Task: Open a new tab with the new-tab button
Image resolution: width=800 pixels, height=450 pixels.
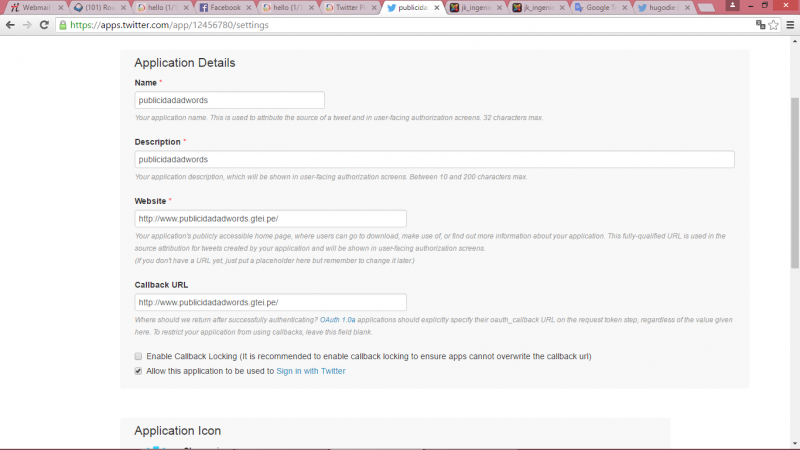Action: tap(706, 8)
